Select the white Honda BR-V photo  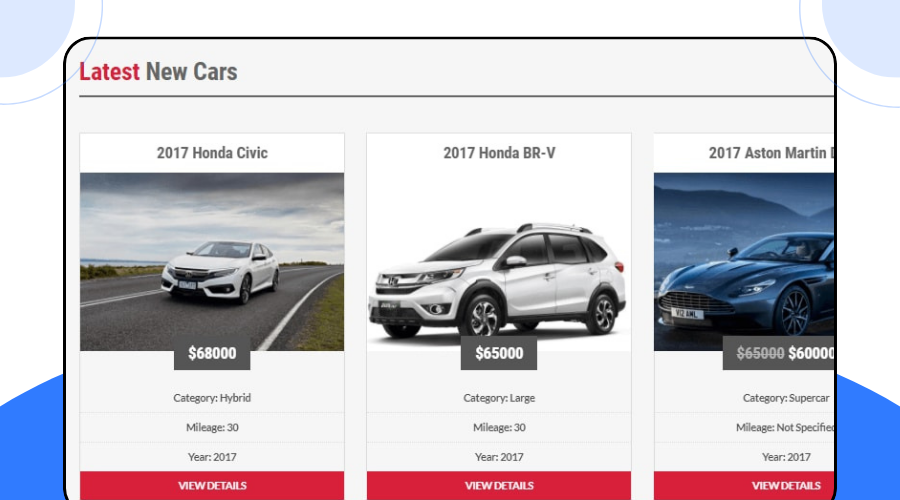499,262
